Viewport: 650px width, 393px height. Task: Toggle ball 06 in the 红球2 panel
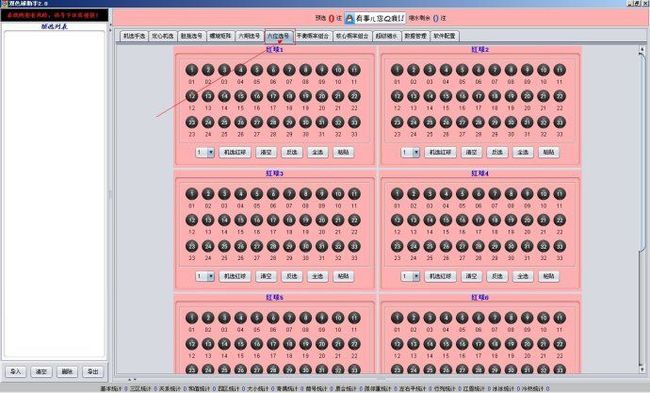point(478,70)
